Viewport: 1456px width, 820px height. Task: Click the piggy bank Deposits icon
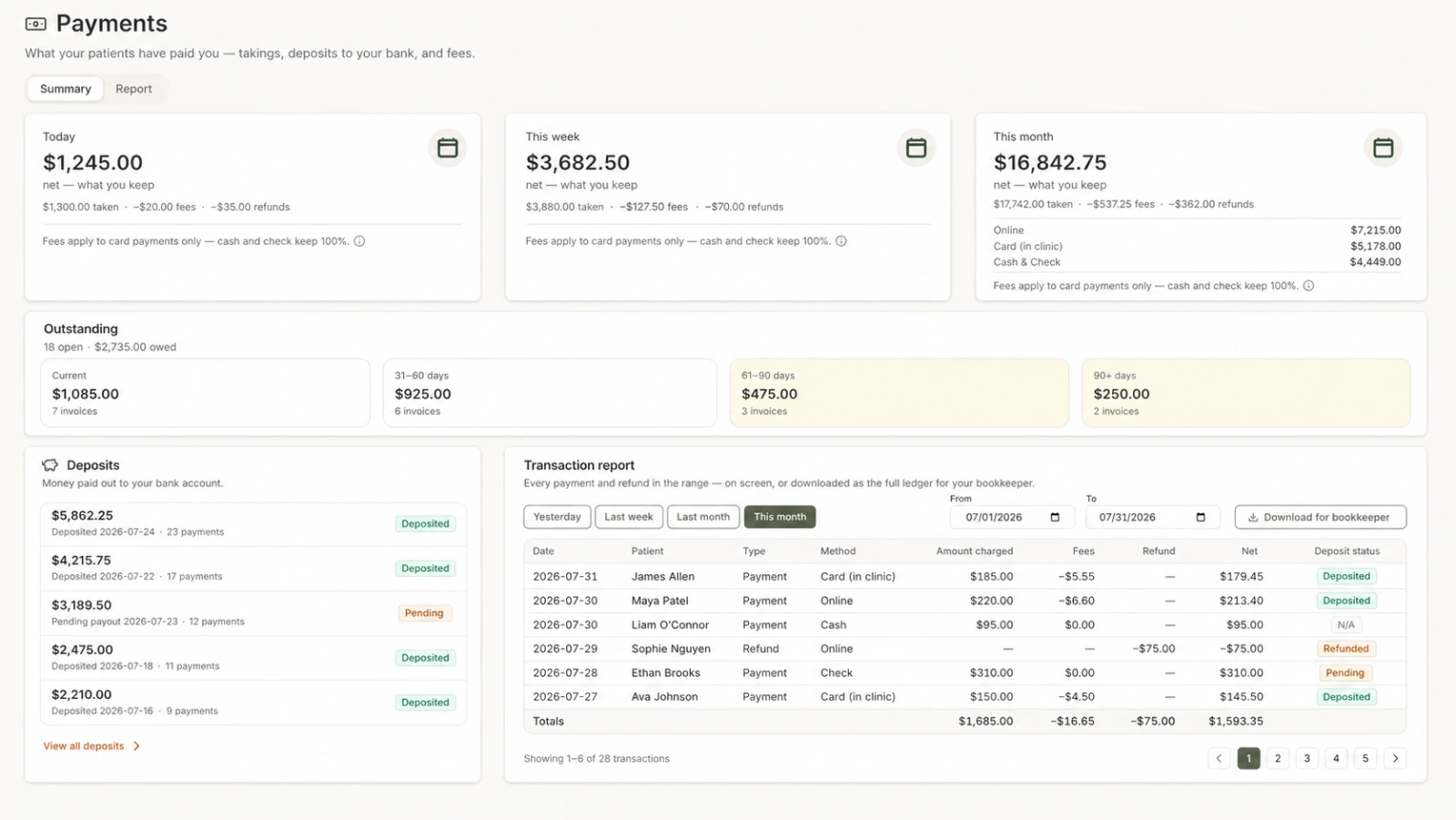tap(50, 465)
